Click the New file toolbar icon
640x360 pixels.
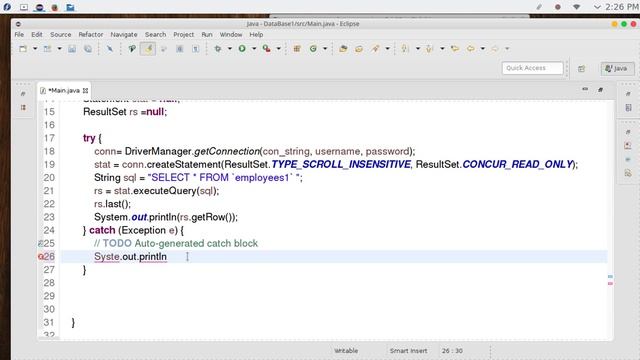(23, 49)
